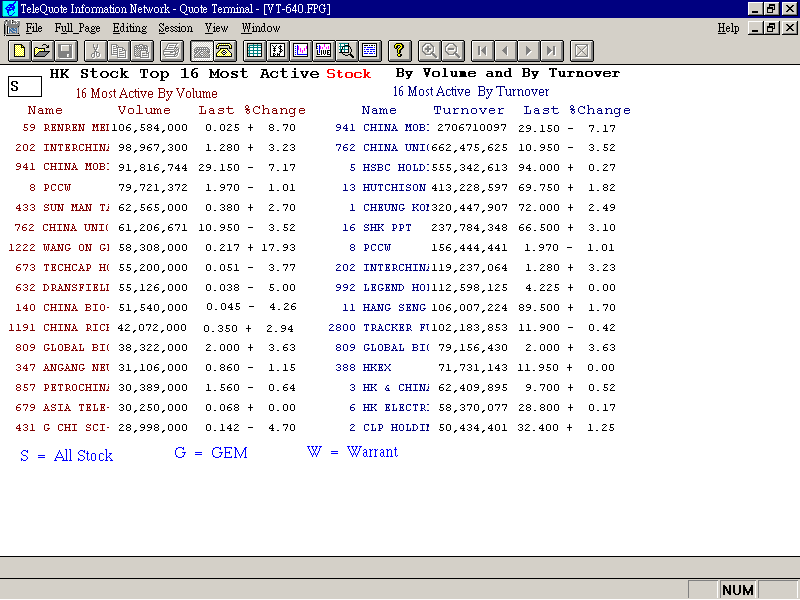Open the Session menu

pyautogui.click(x=176, y=28)
